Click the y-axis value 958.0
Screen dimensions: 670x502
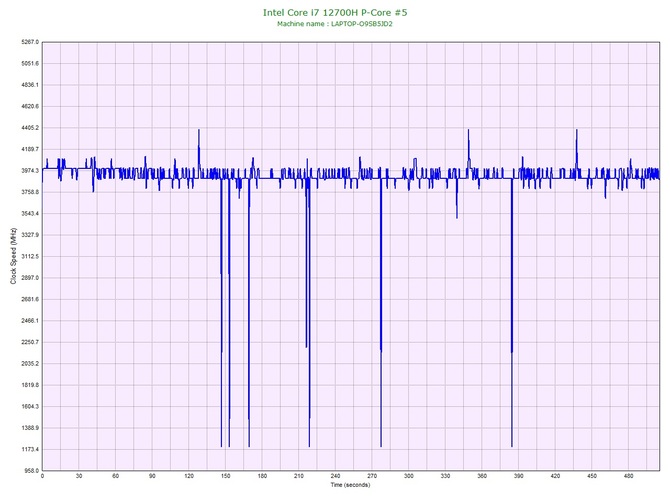point(31,471)
